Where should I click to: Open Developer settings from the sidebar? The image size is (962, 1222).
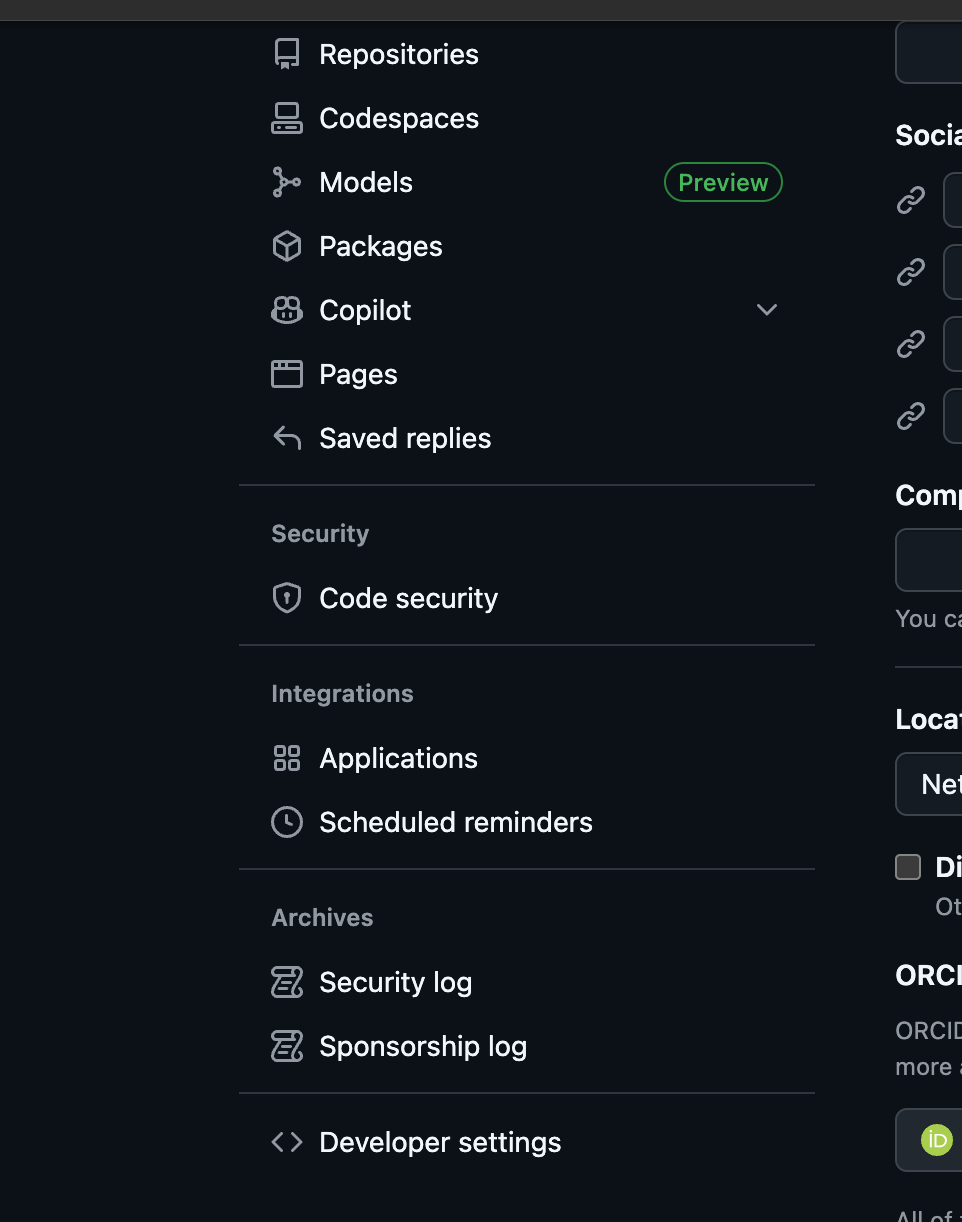[x=440, y=1141]
